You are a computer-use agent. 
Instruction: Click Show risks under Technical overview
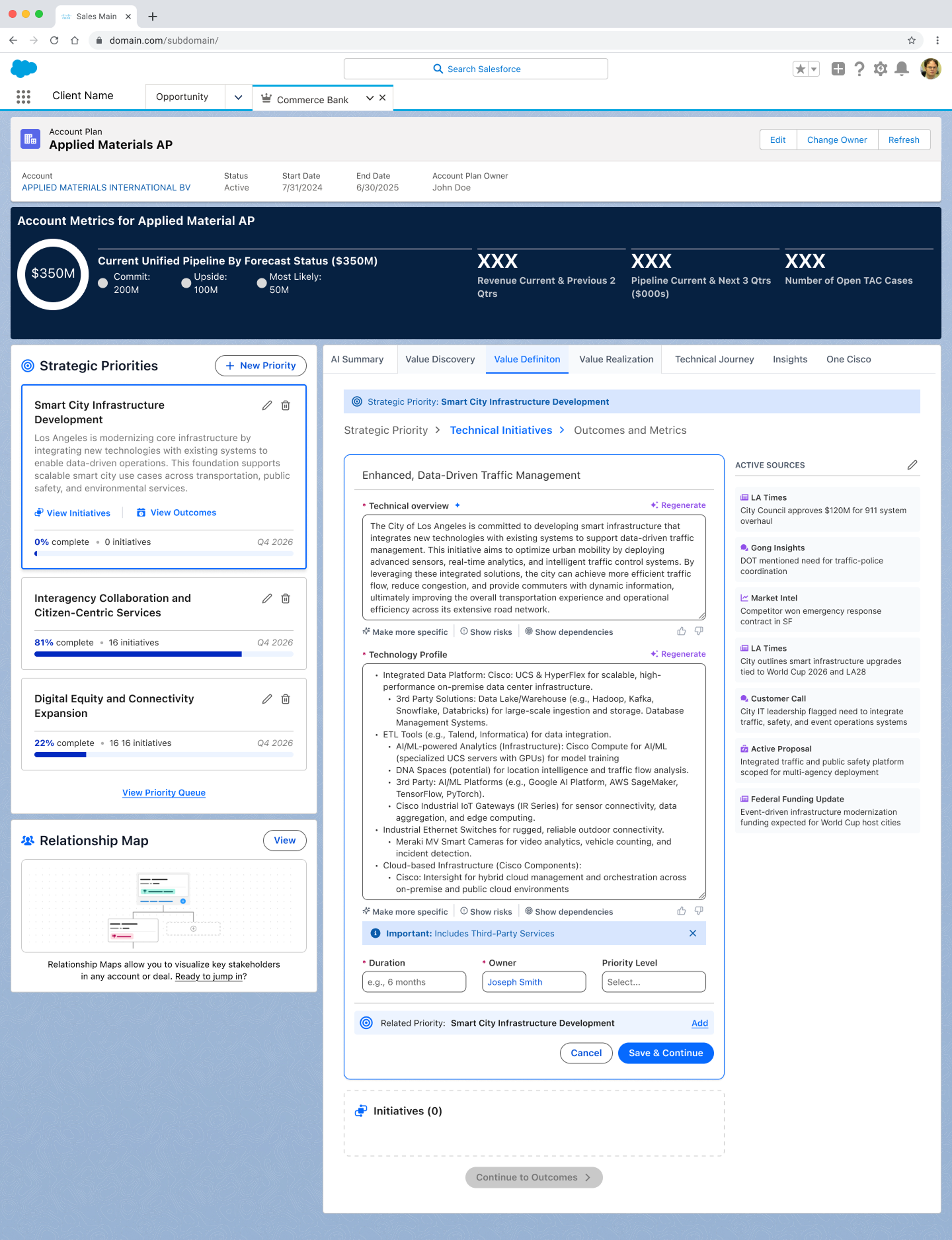pyautogui.click(x=487, y=632)
